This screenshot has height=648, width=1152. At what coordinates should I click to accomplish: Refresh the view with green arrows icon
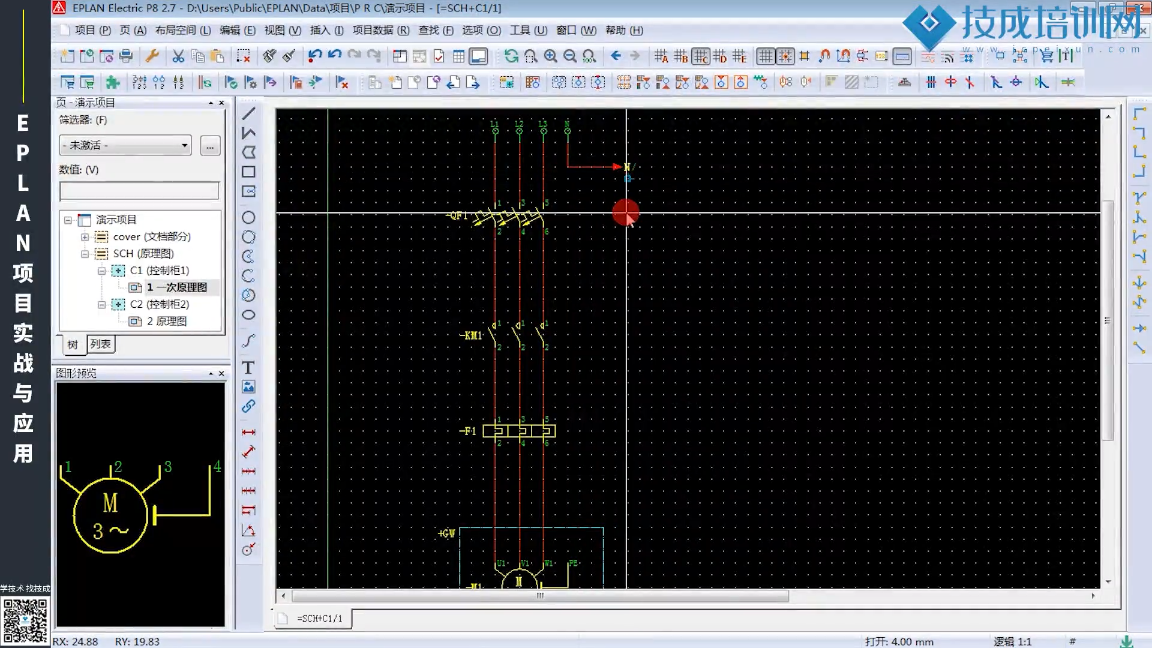pos(511,56)
